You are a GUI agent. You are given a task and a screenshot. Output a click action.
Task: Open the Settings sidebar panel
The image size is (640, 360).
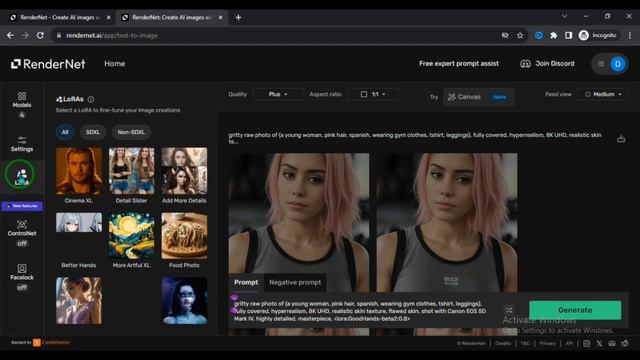pos(22,144)
